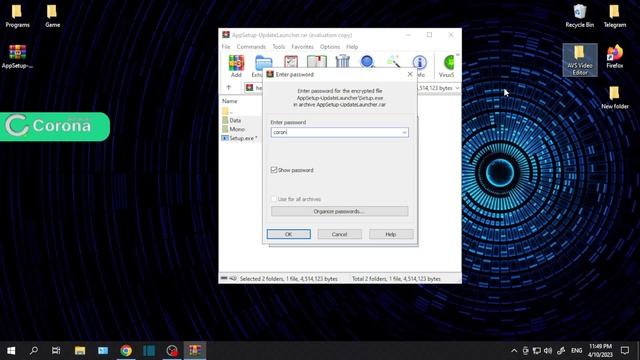The image size is (640, 360).
Task: Show hidden system tray icons chevron
Action: [514, 351]
